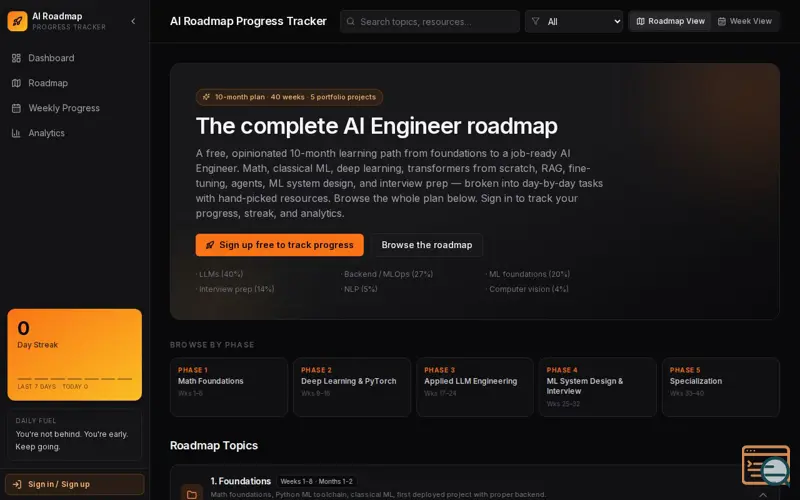Click the Daily Fuel quote box
This screenshot has width=800, height=500.
click(x=74, y=434)
